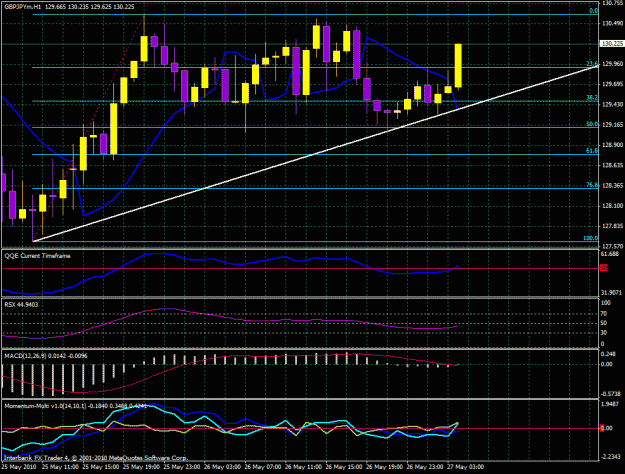625x474 pixels.
Task: Click the 26 May 23:00 time label
Action: click(426, 467)
